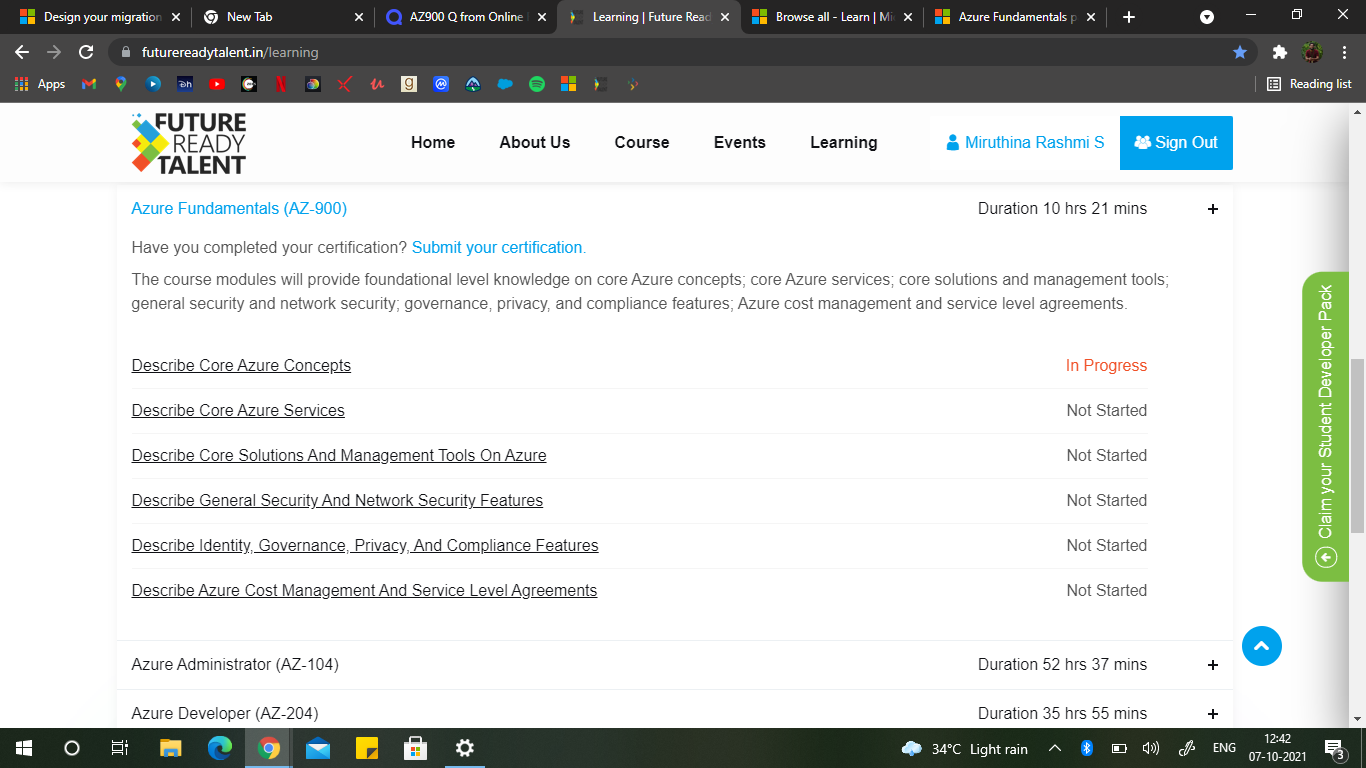Image resolution: width=1366 pixels, height=768 pixels.
Task: Open Miruthina Rashmi S profile link
Action: (x=1025, y=142)
